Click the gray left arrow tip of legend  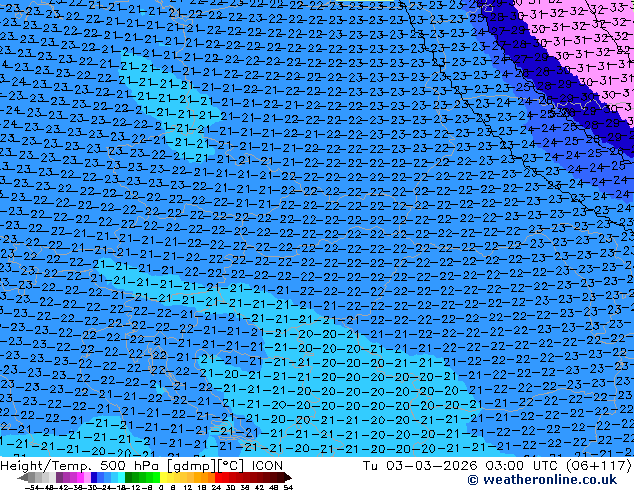tap(22, 477)
